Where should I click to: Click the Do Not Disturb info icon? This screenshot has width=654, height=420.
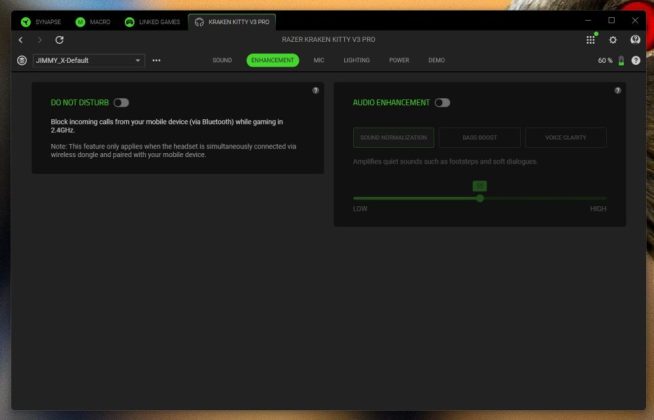pos(316,90)
